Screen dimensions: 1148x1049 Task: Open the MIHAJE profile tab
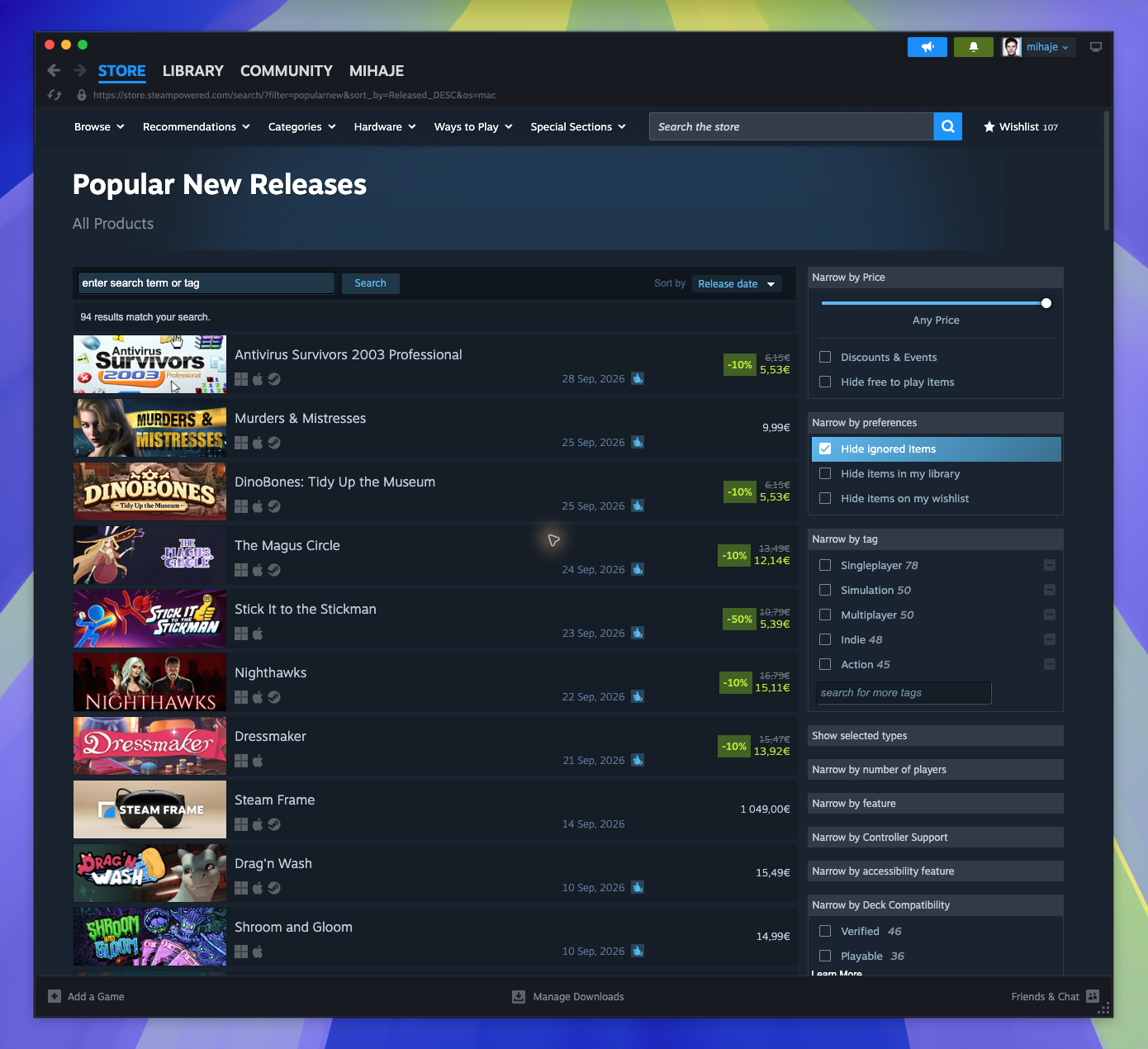[x=377, y=71]
